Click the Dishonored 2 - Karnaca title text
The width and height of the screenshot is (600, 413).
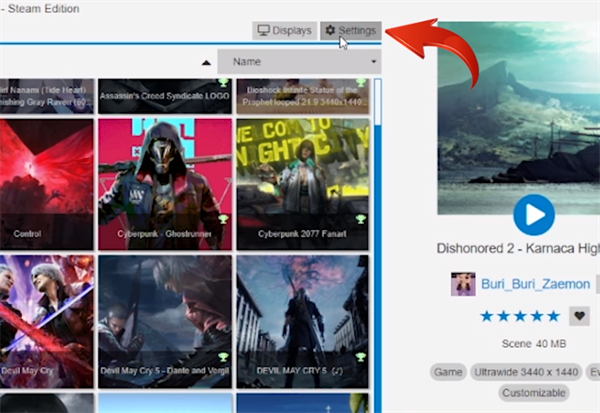click(518, 248)
